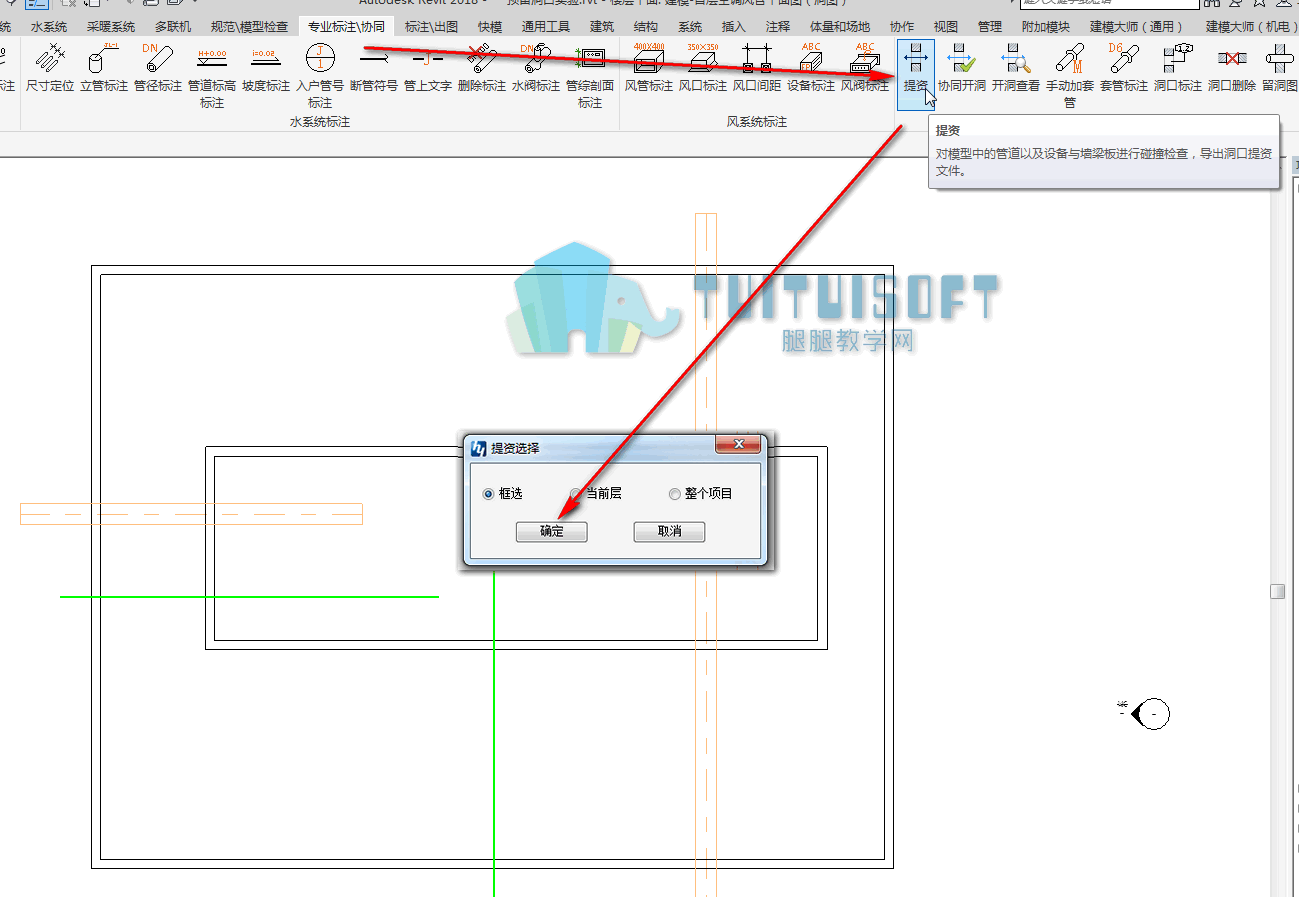The image size is (1299, 897).
Task: Open the 建模大师（通用） tab
Action: tap(1137, 27)
